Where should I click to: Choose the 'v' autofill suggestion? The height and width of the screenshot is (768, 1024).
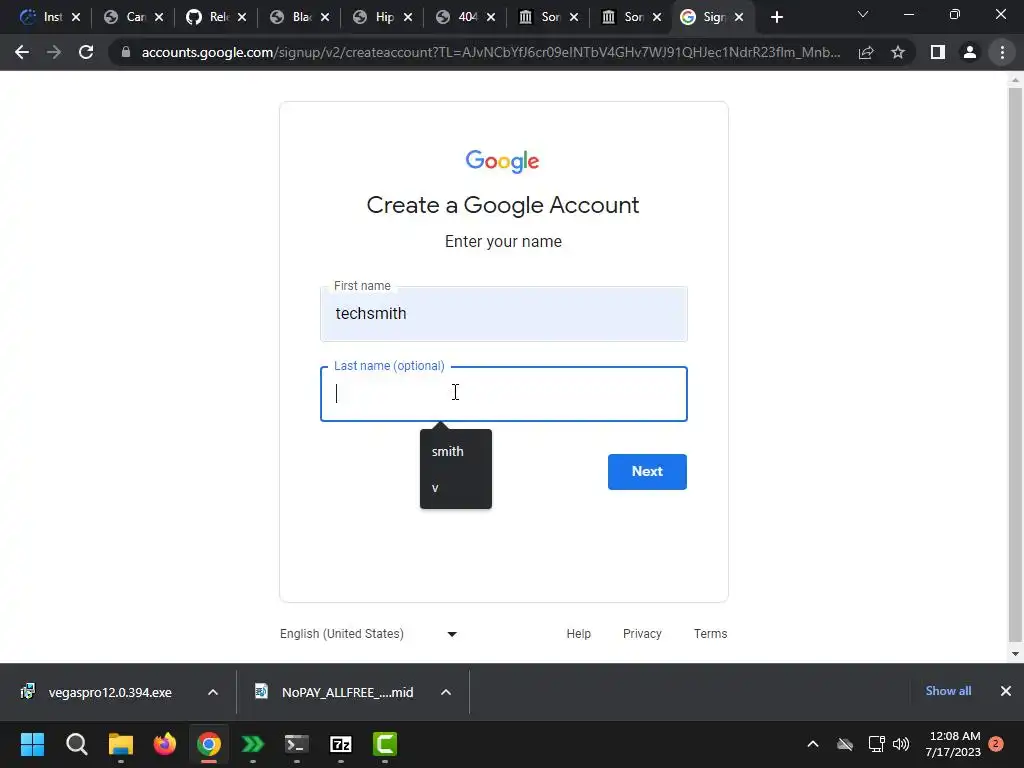tap(456, 488)
